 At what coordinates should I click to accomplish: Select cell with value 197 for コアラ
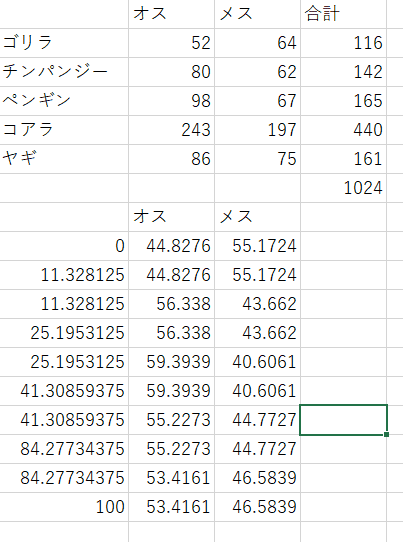tap(257, 130)
